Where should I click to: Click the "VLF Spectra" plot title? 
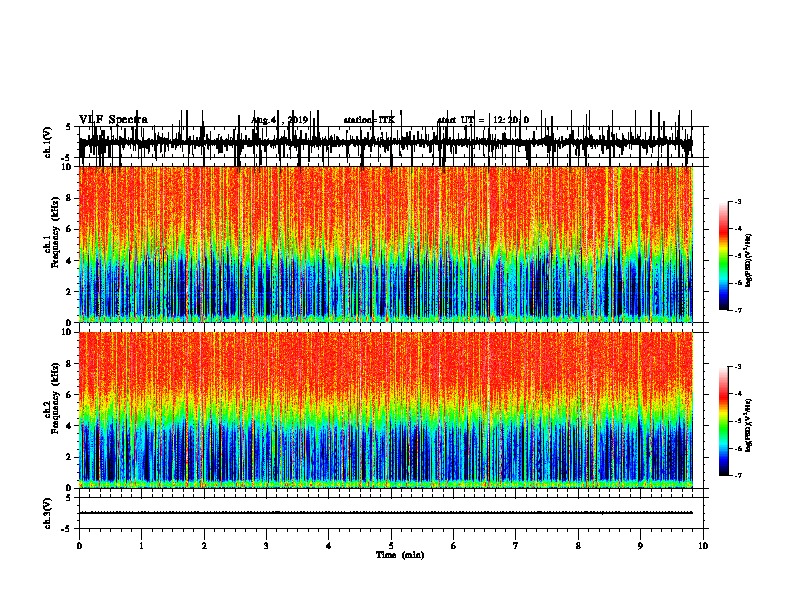(113, 120)
